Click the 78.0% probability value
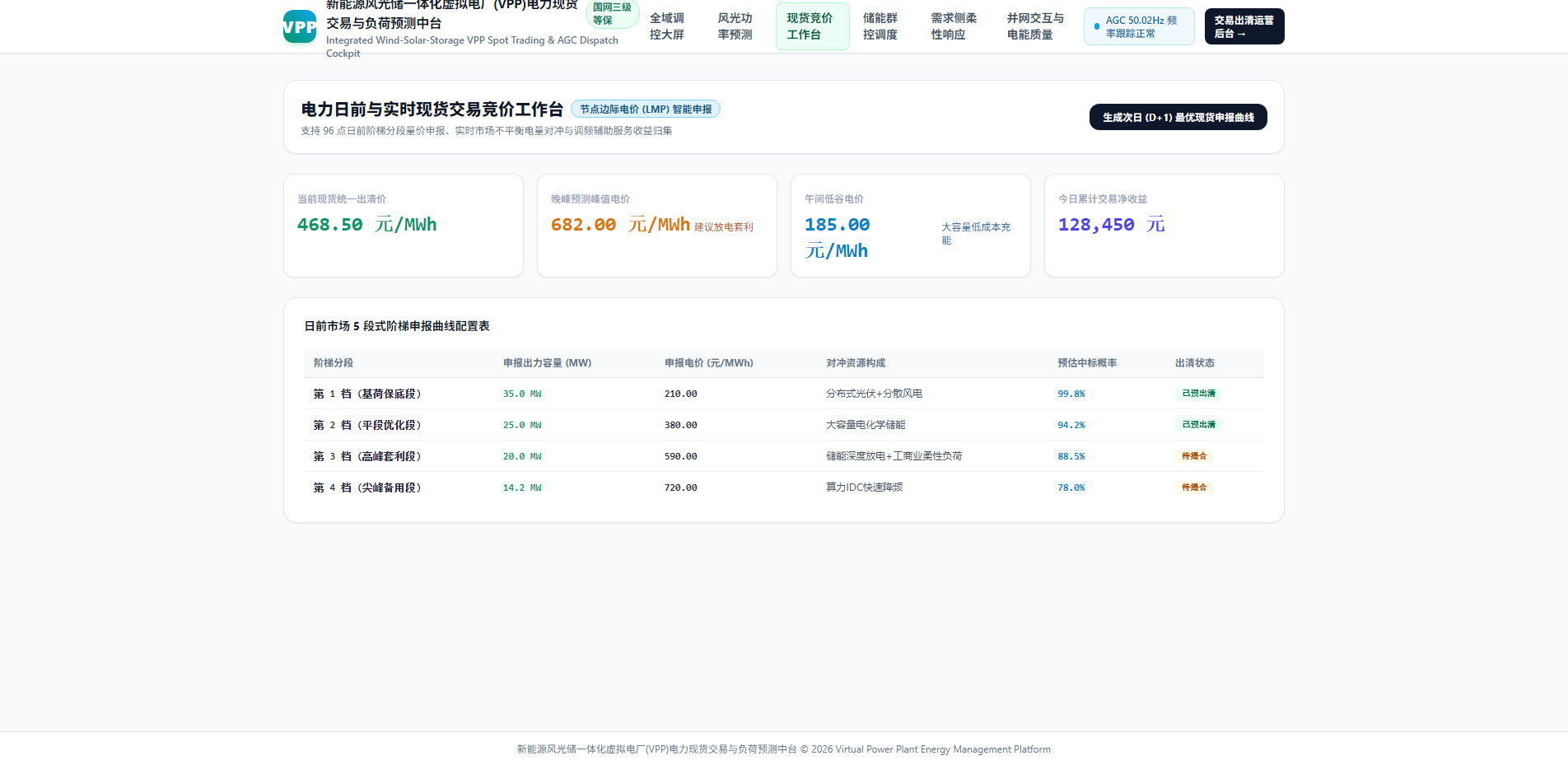This screenshot has height=765, width=1568. pyautogui.click(x=1071, y=487)
